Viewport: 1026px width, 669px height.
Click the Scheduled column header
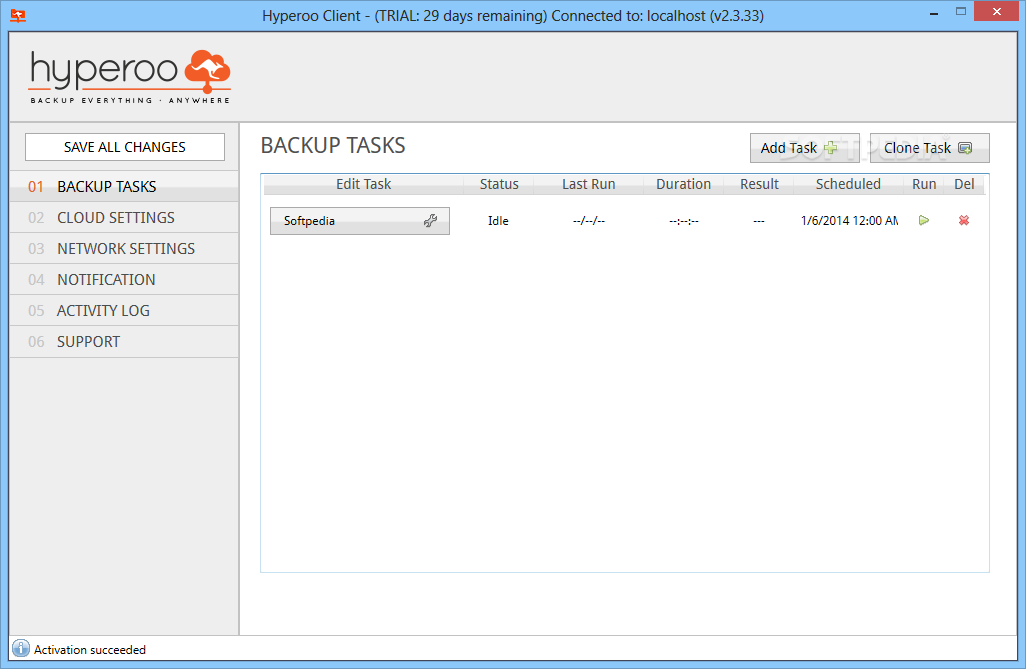tap(848, 185)
